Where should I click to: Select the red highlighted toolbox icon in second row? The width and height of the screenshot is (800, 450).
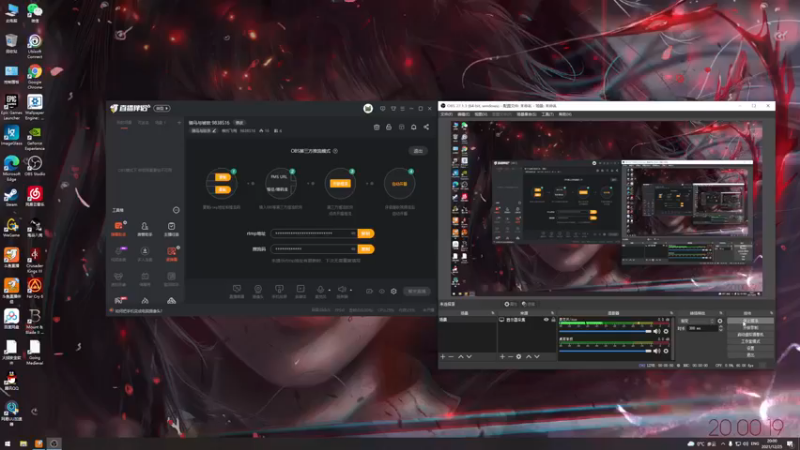click(x=171, y=251)
